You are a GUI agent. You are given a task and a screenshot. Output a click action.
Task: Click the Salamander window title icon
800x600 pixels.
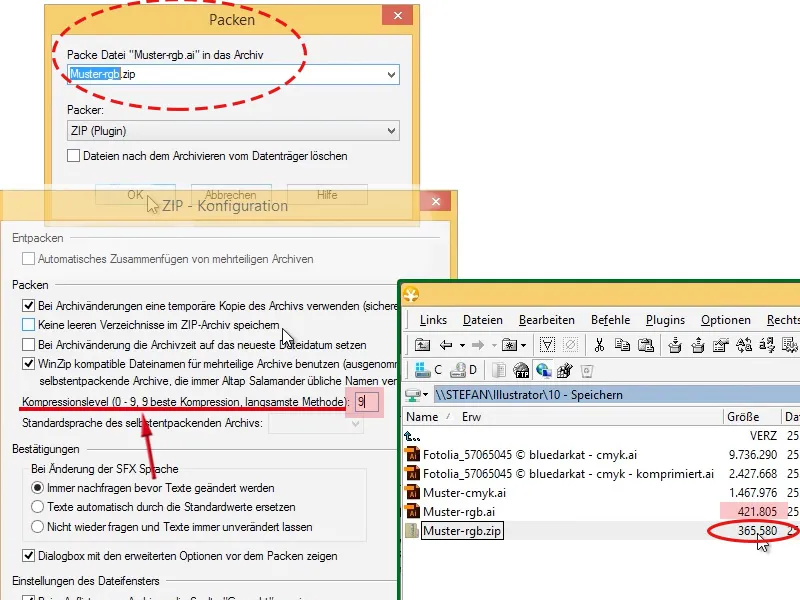411,294
